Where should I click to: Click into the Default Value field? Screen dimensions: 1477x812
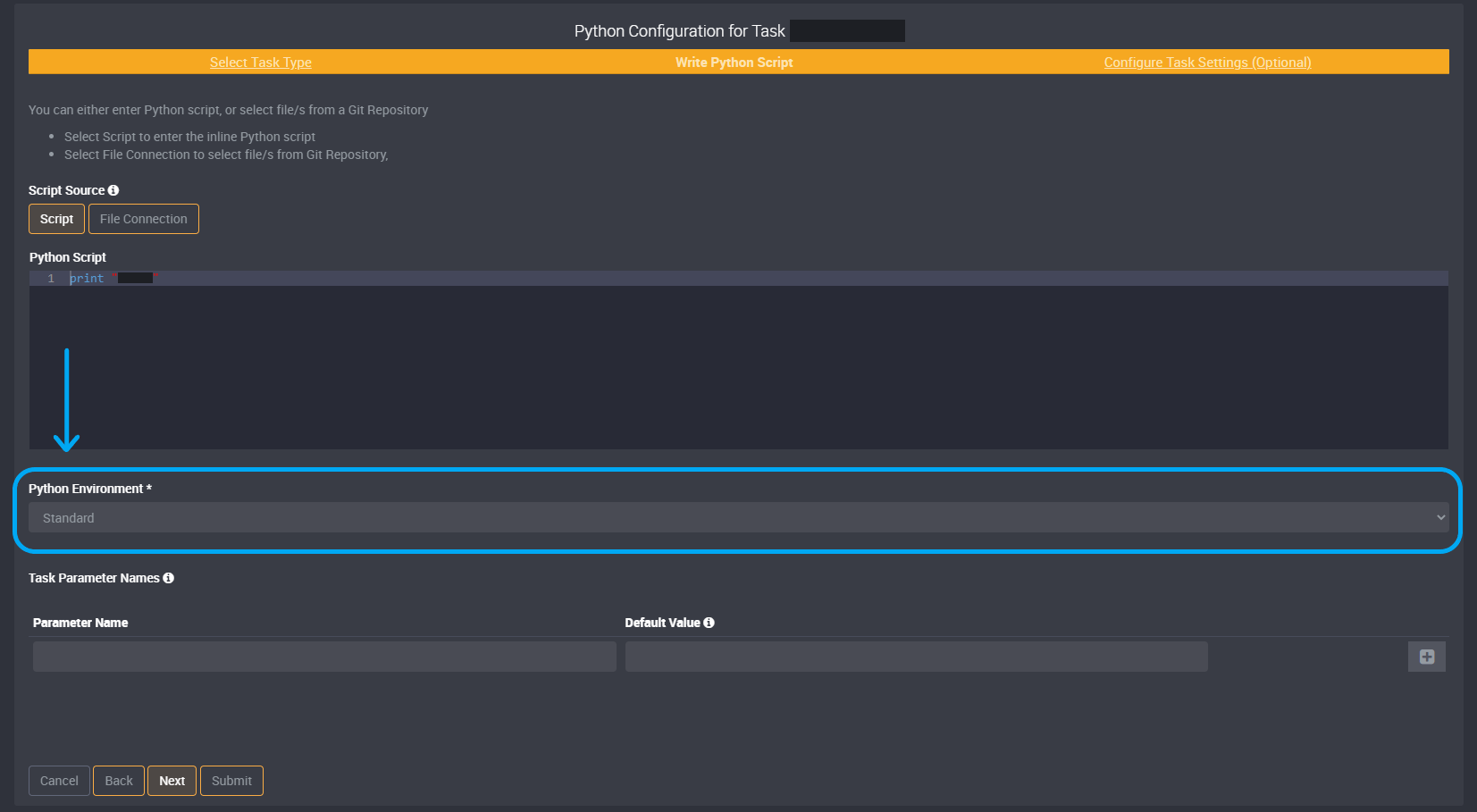[917, 657]
